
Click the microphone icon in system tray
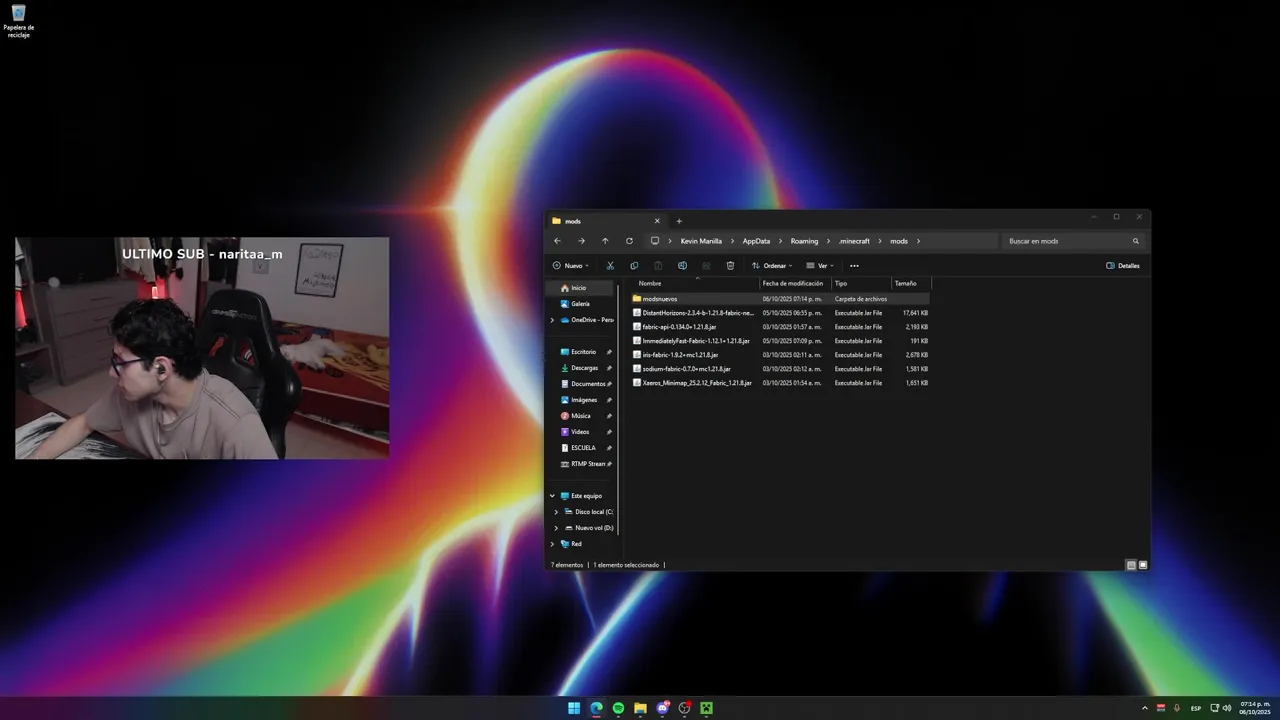1176,708
